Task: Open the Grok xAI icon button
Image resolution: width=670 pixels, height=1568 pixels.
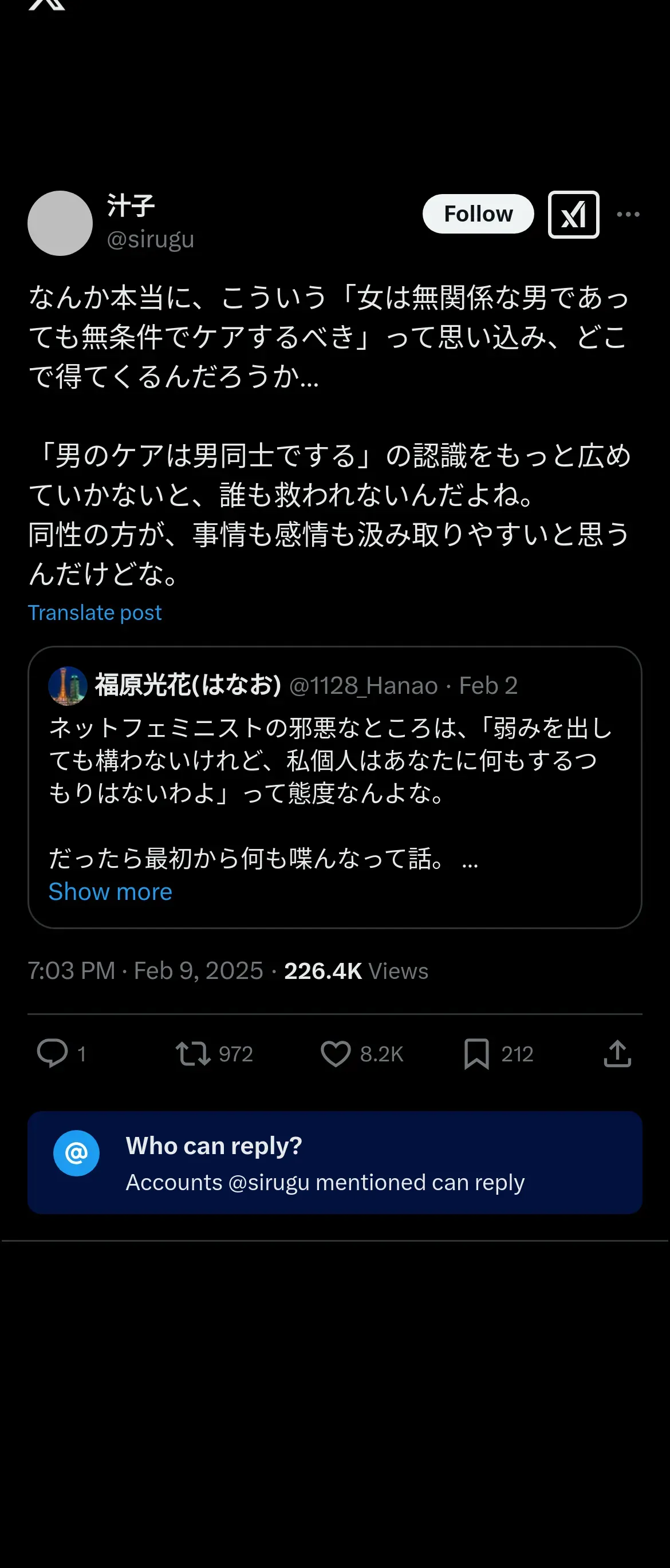Action: point(573,214)
